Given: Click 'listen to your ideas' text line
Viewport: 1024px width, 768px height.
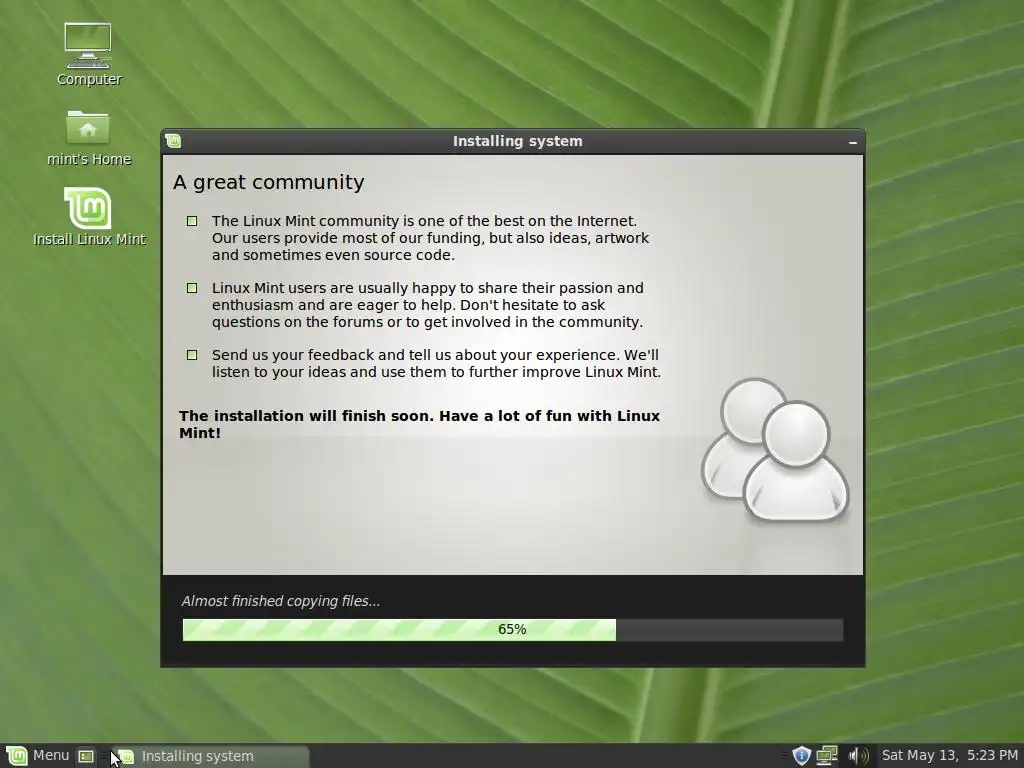Looking at the screenshot, I should [436, 372].
